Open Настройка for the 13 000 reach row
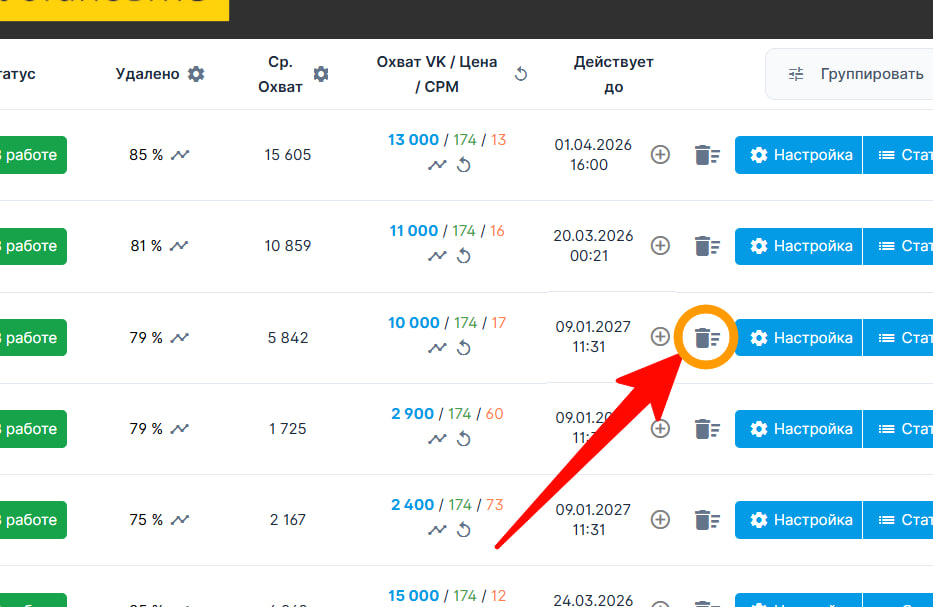Screen dimensions: 933x607 [x=798, y=155]
